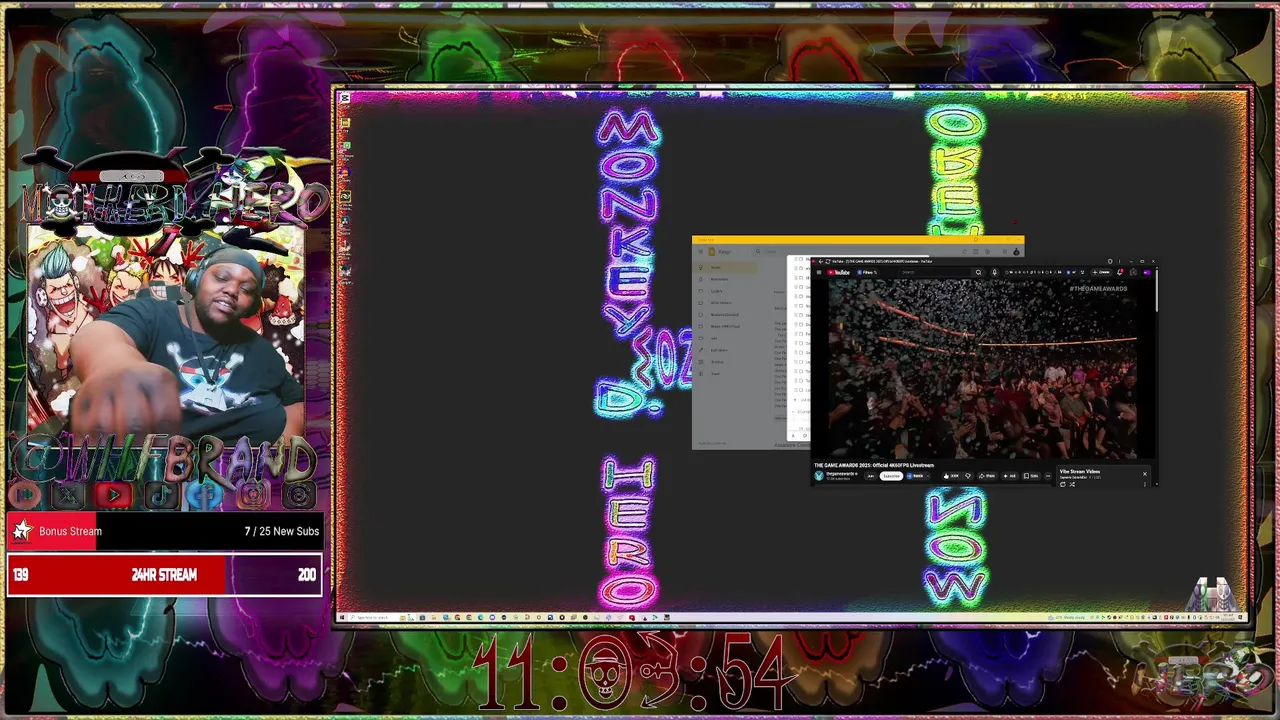Click the TikTok social icon on overlay
The image size is (1280, 720).
(x=161, y=495)
